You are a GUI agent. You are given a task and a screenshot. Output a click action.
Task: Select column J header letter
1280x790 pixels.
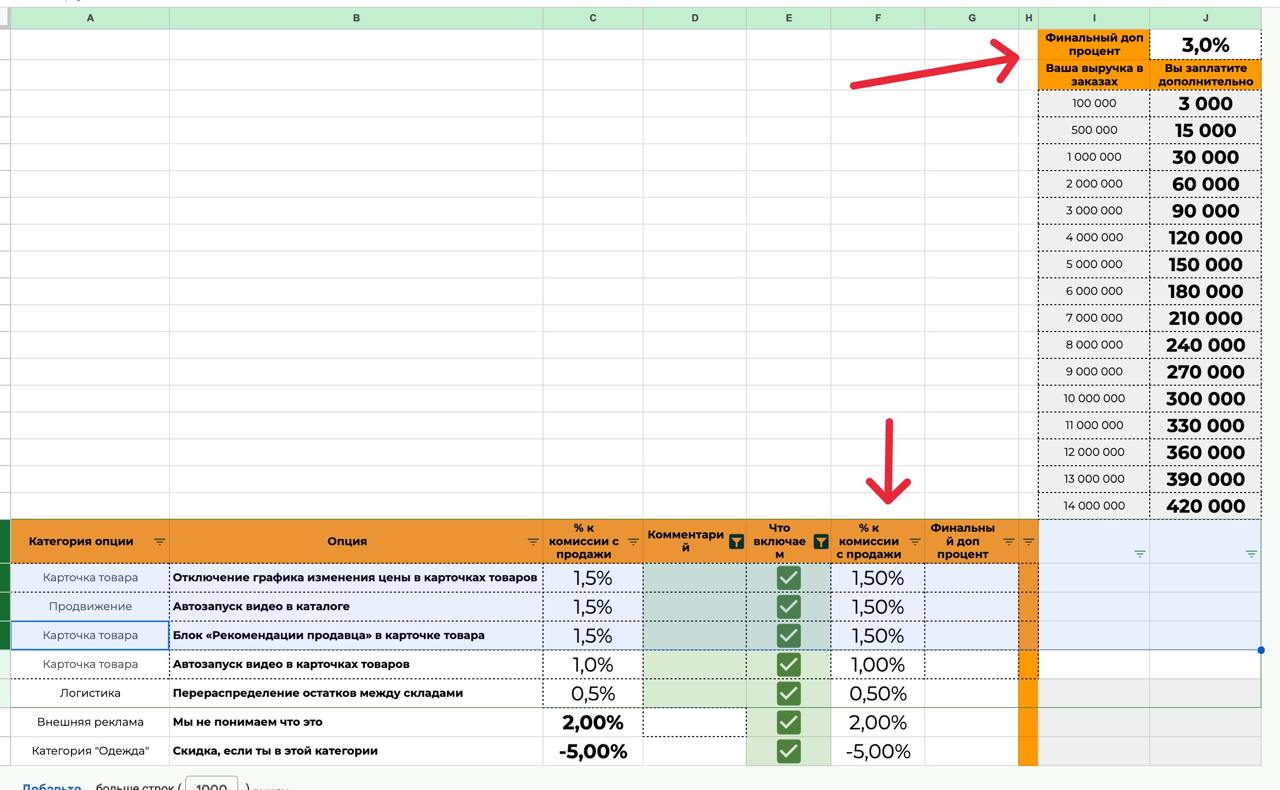[1206, 18]
